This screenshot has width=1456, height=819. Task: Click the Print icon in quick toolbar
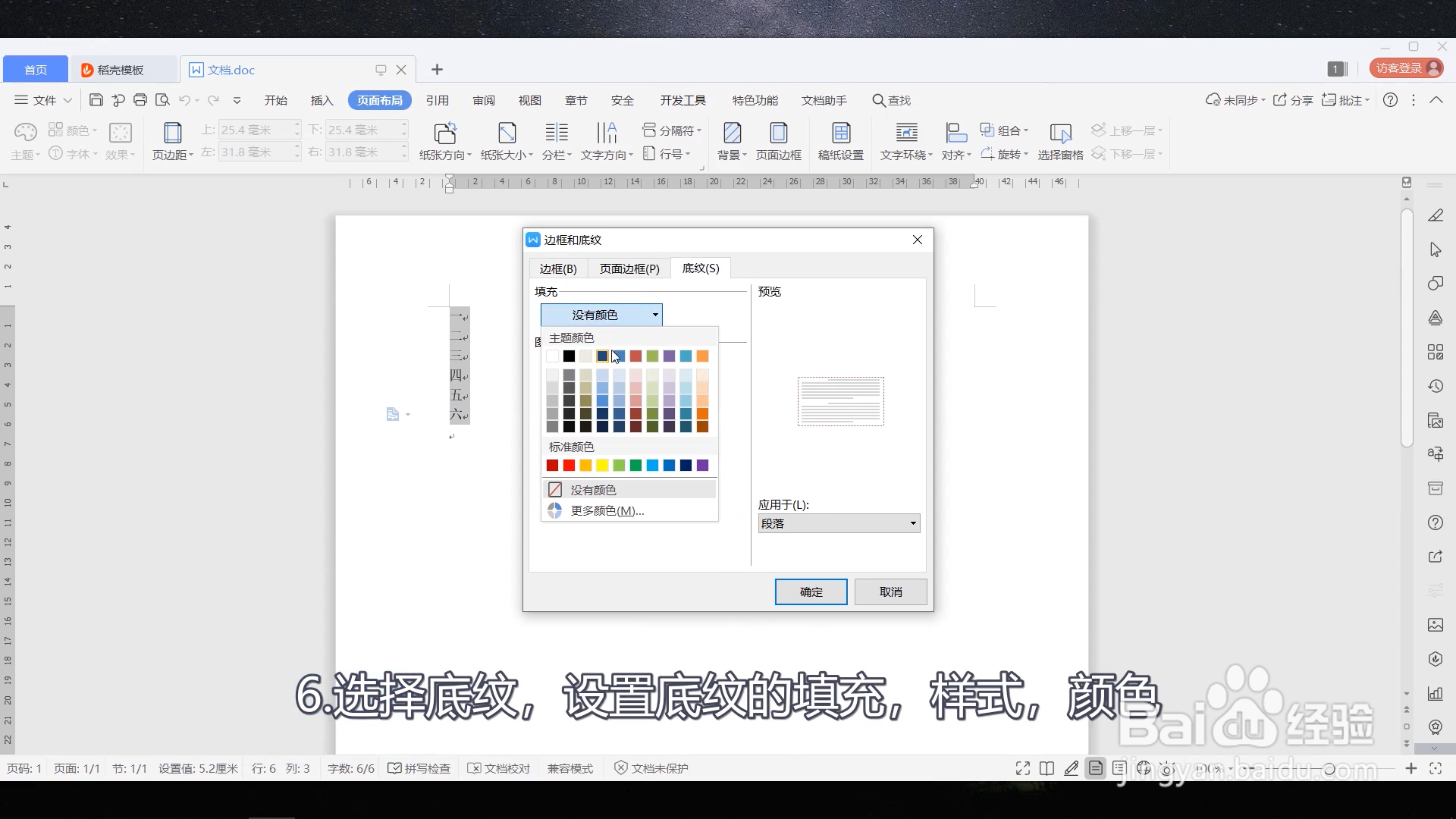(x=140, y=100)
